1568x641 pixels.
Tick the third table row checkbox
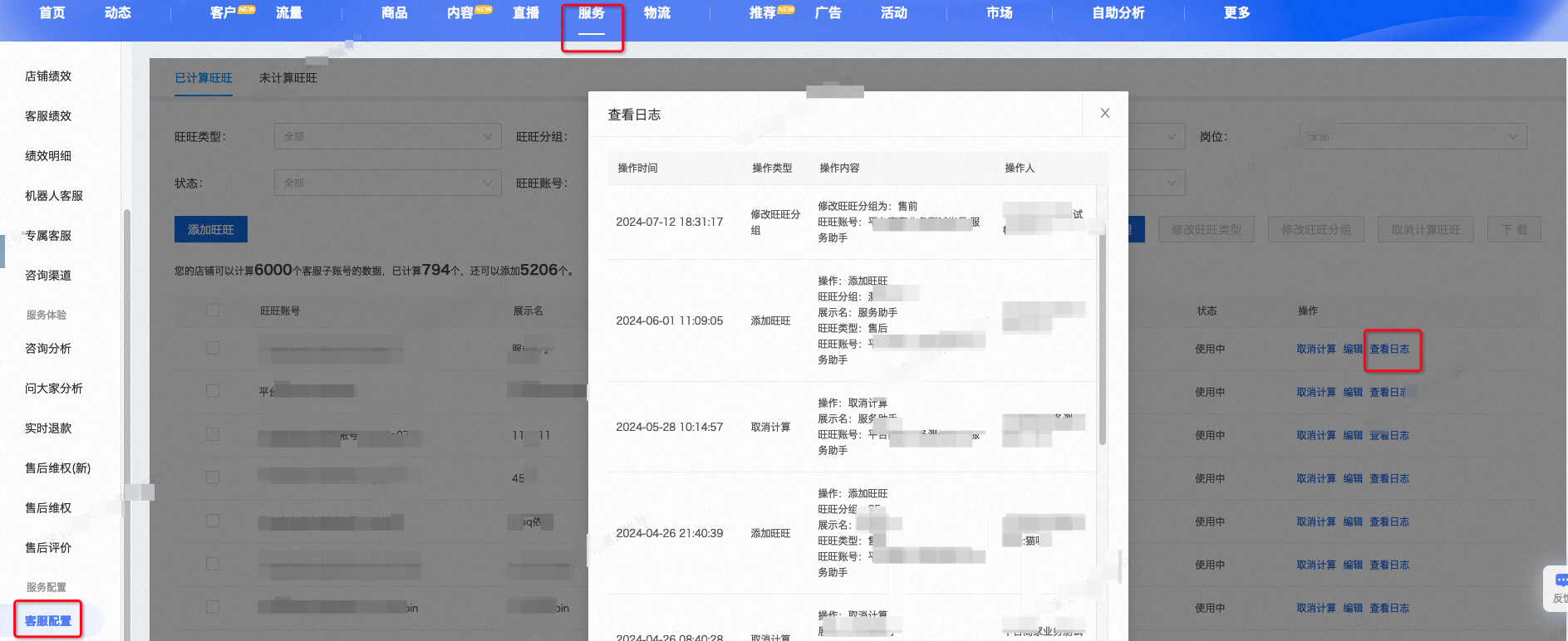[213, 434]
